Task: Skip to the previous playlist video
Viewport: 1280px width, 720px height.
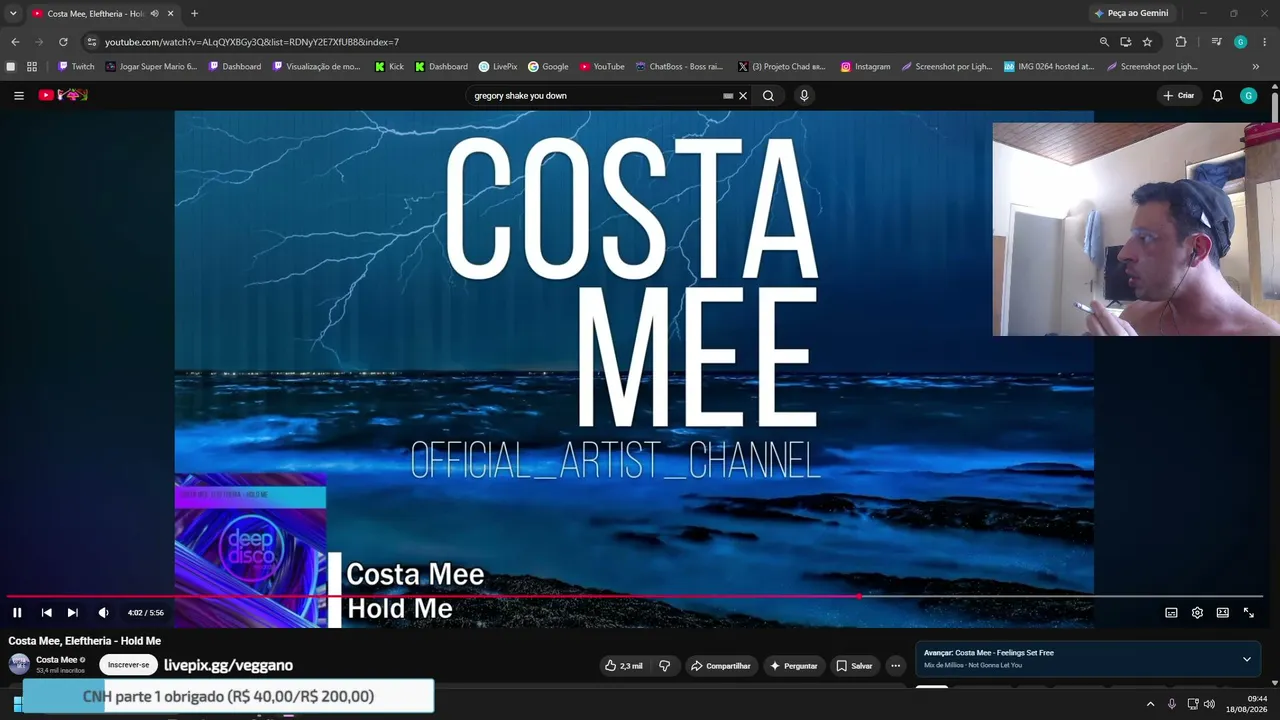Action: tap(46, 613)
